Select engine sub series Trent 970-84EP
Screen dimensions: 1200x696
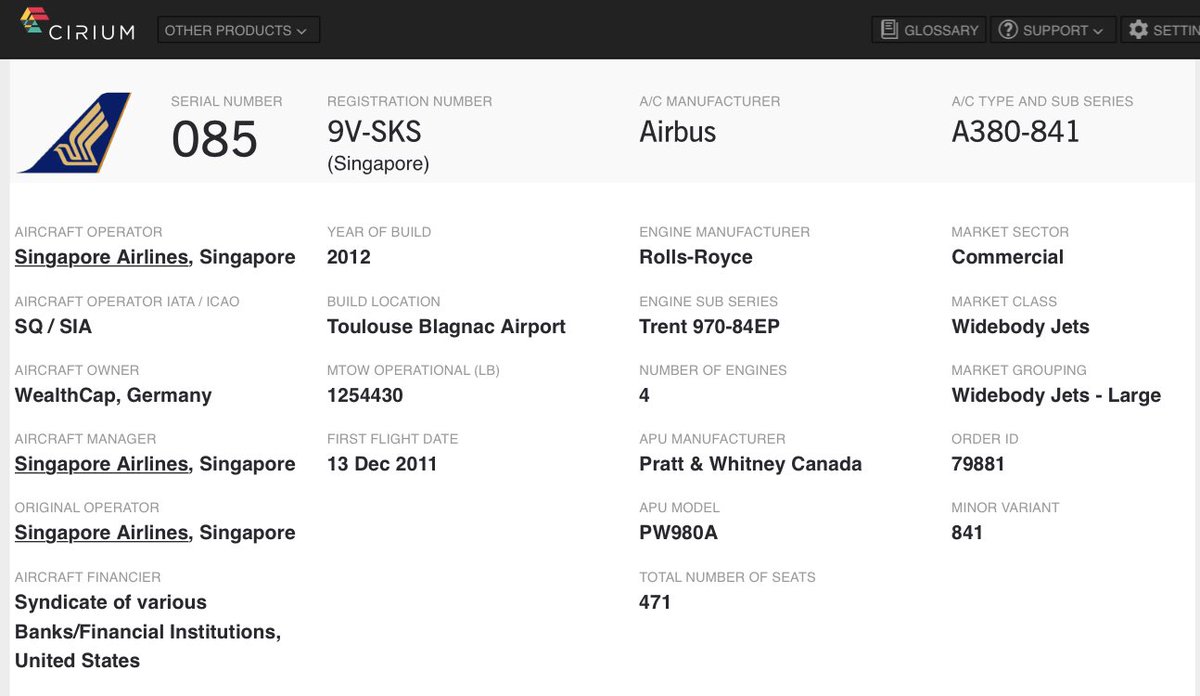pyautogui.click(x=709, y=327)
